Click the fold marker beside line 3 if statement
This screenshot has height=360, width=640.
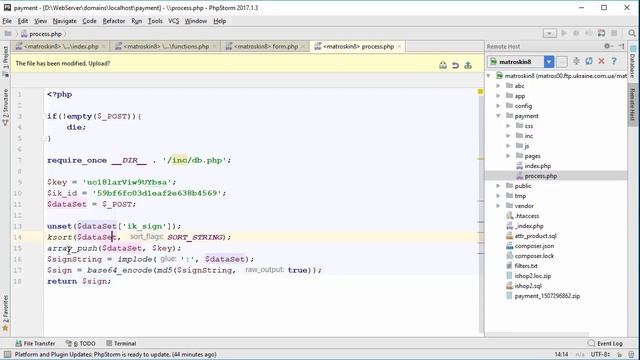tap(44, 116)
